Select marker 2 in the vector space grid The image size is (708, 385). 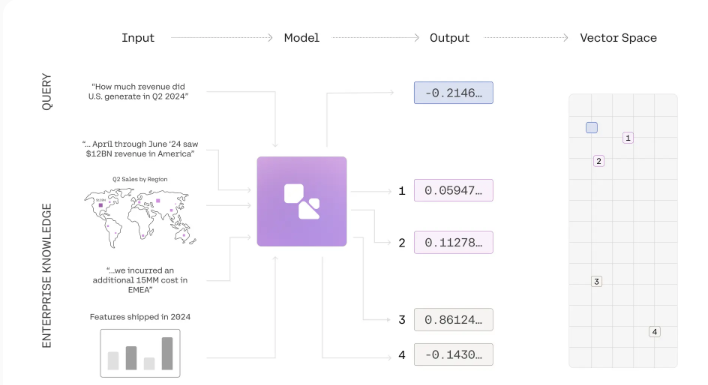599,161
